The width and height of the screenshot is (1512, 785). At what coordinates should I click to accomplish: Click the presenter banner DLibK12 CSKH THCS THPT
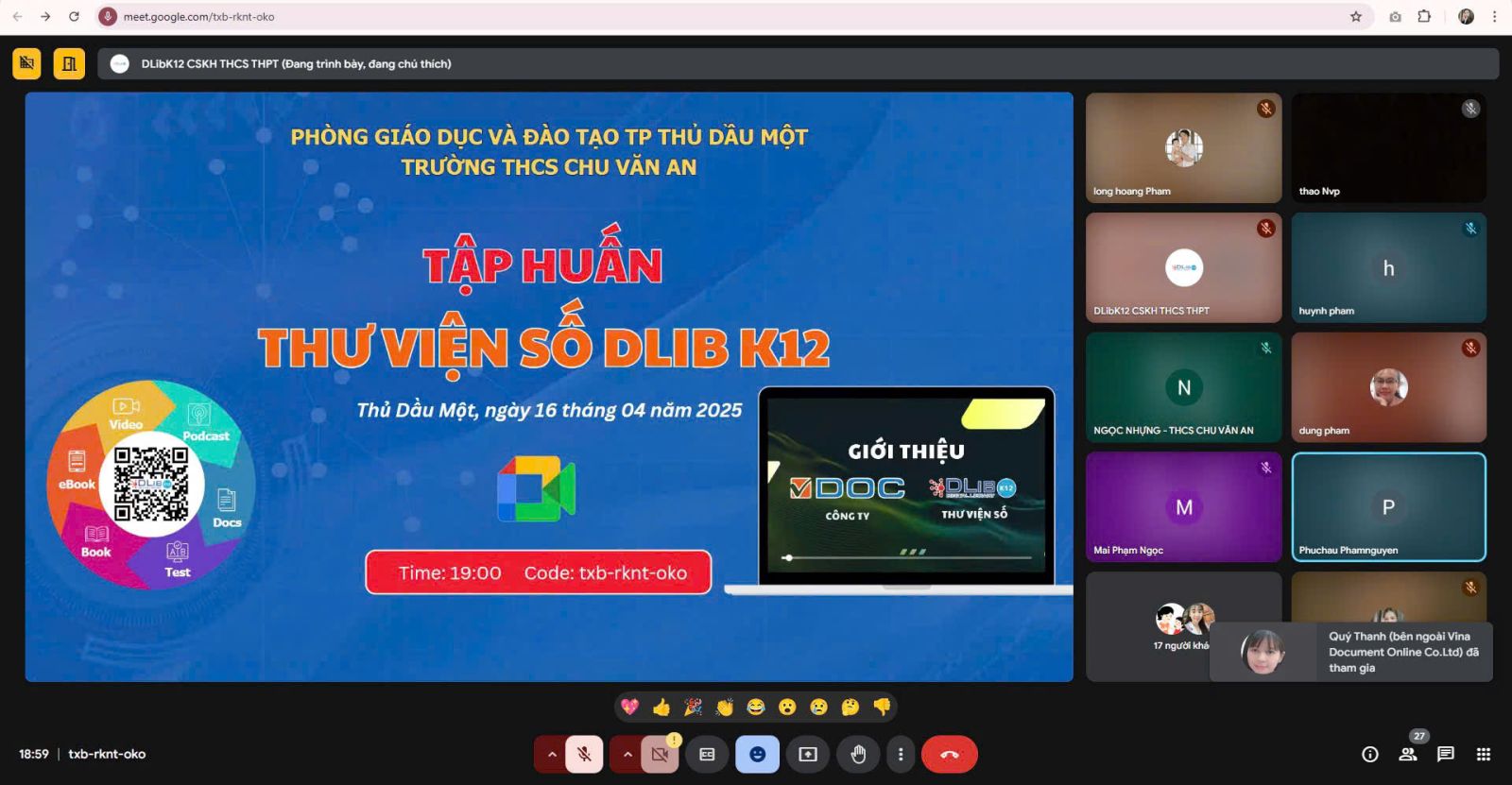coord(798,63)
